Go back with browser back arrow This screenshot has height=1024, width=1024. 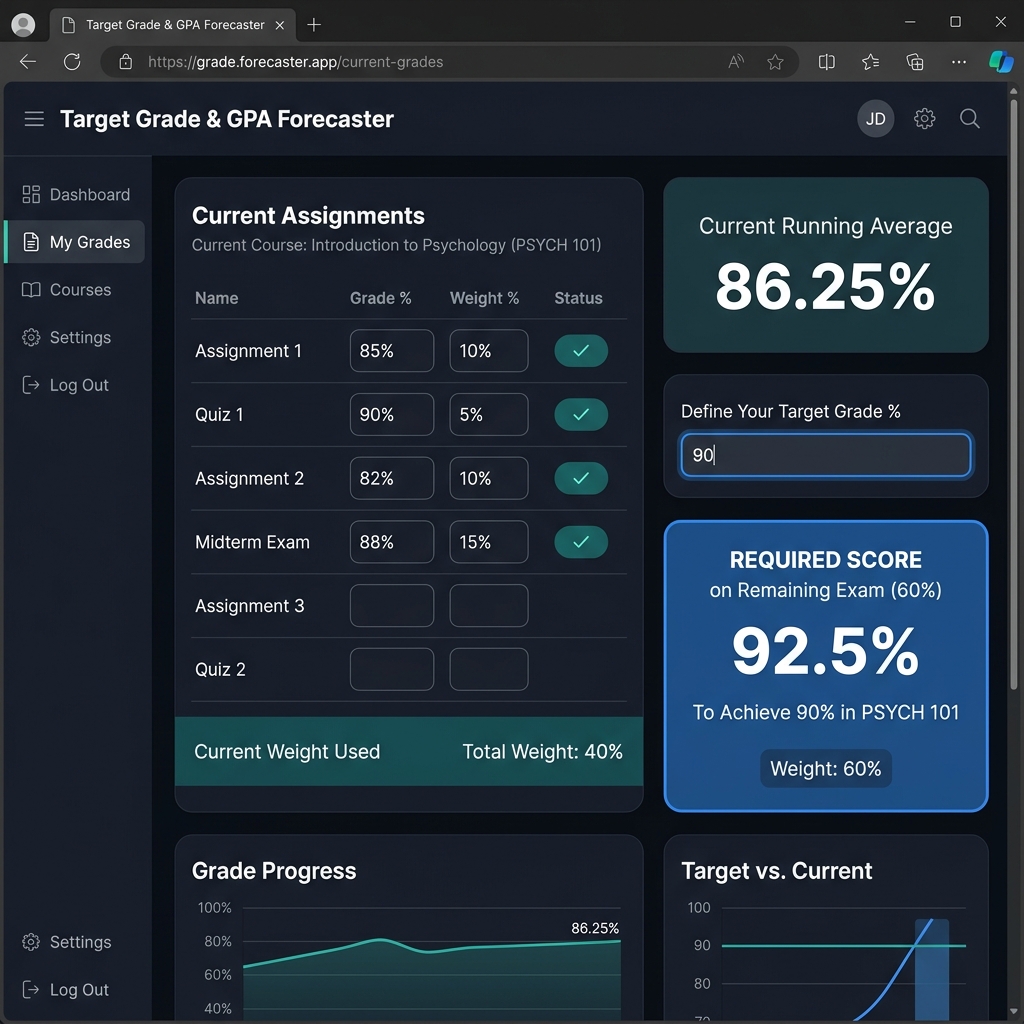pyautogui.click(x=28, y=62)
